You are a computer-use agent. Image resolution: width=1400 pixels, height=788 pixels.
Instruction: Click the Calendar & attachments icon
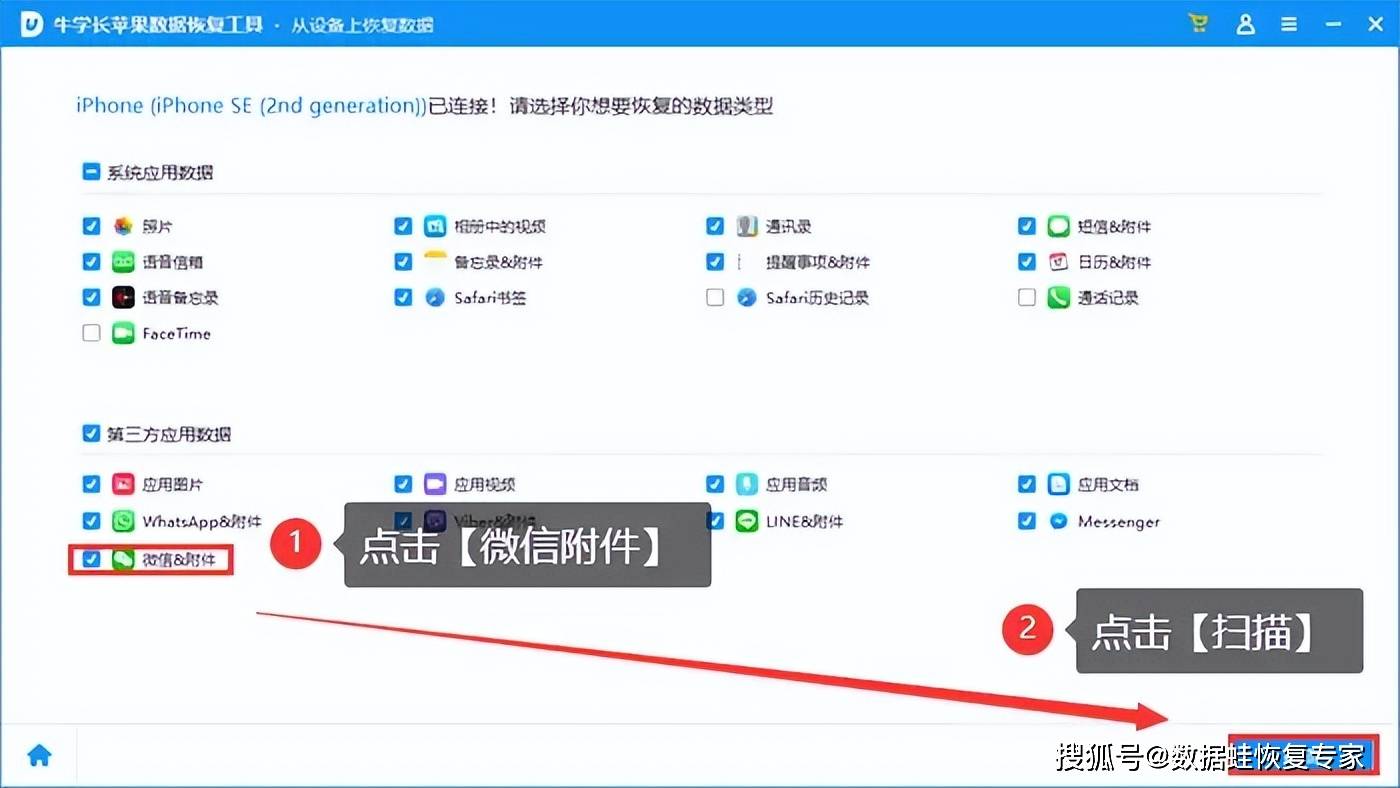(x=1059, y=262)
